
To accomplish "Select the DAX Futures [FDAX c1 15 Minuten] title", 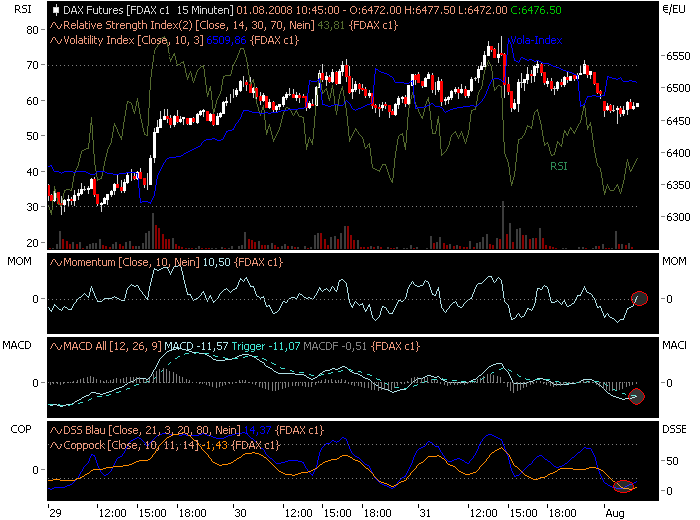I will pyautogui.click(x=148, y=10).
